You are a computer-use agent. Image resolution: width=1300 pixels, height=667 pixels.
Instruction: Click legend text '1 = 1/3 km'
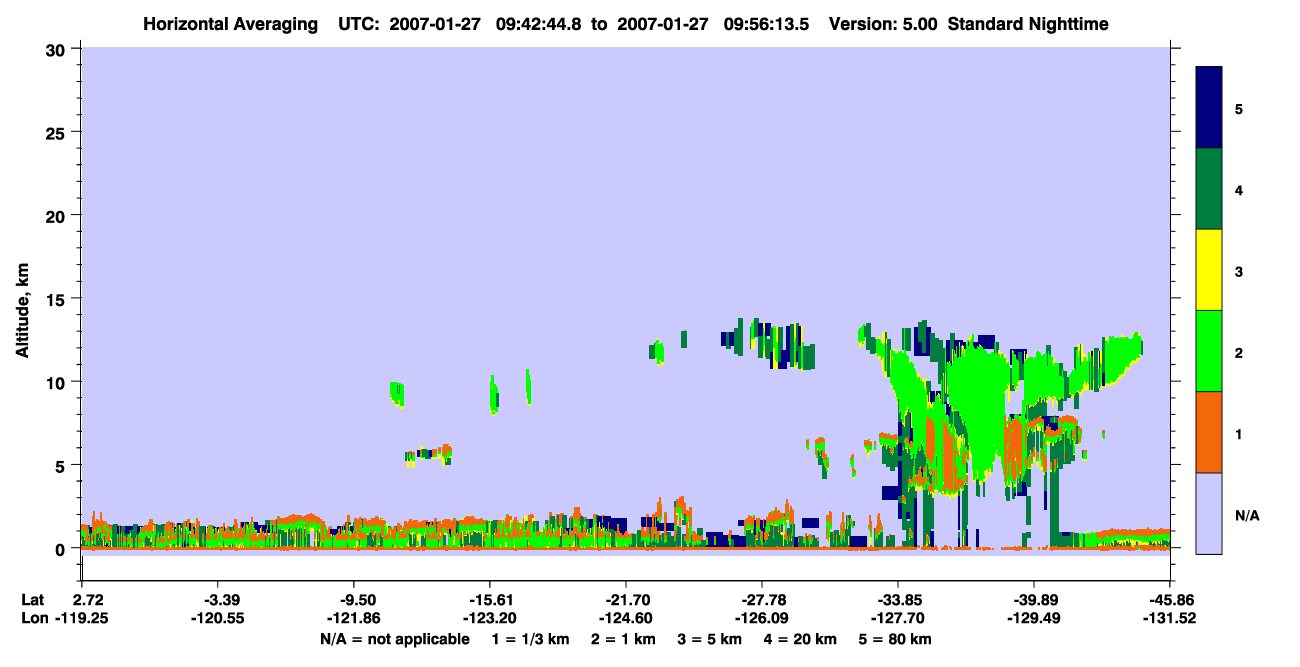(x=530, y=639)
